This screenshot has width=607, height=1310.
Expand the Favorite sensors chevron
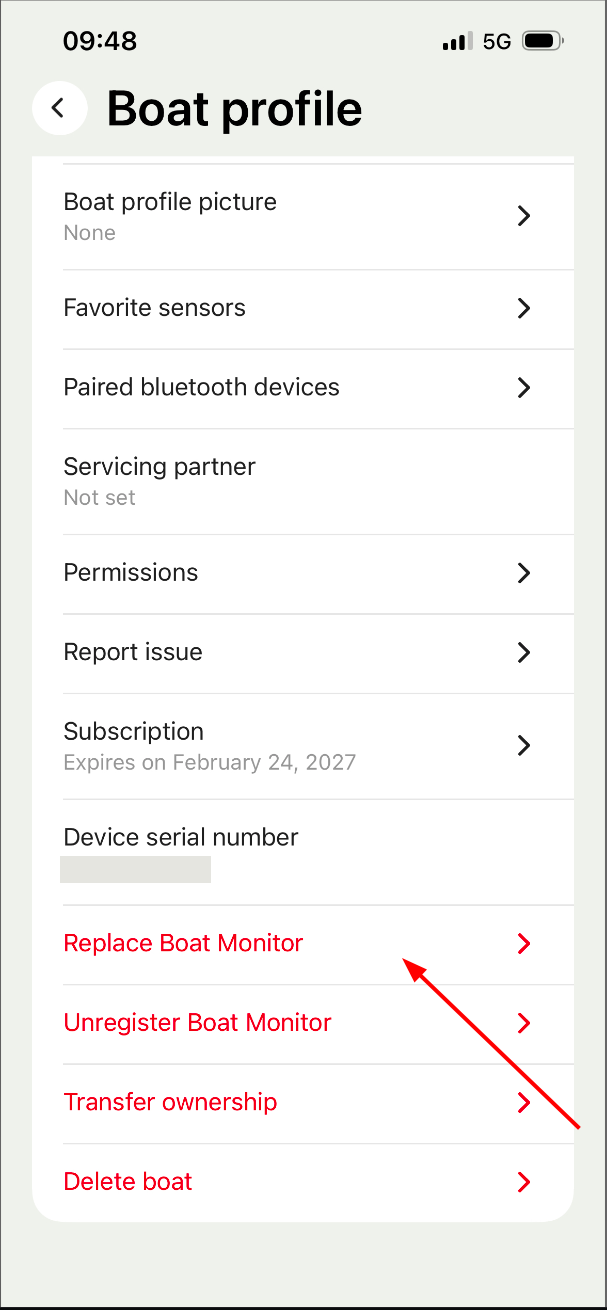[x=523, y=308]
